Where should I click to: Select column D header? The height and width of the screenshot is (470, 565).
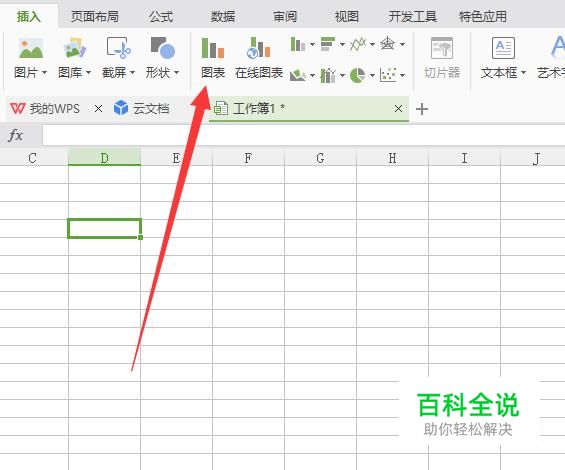point(104,158)
